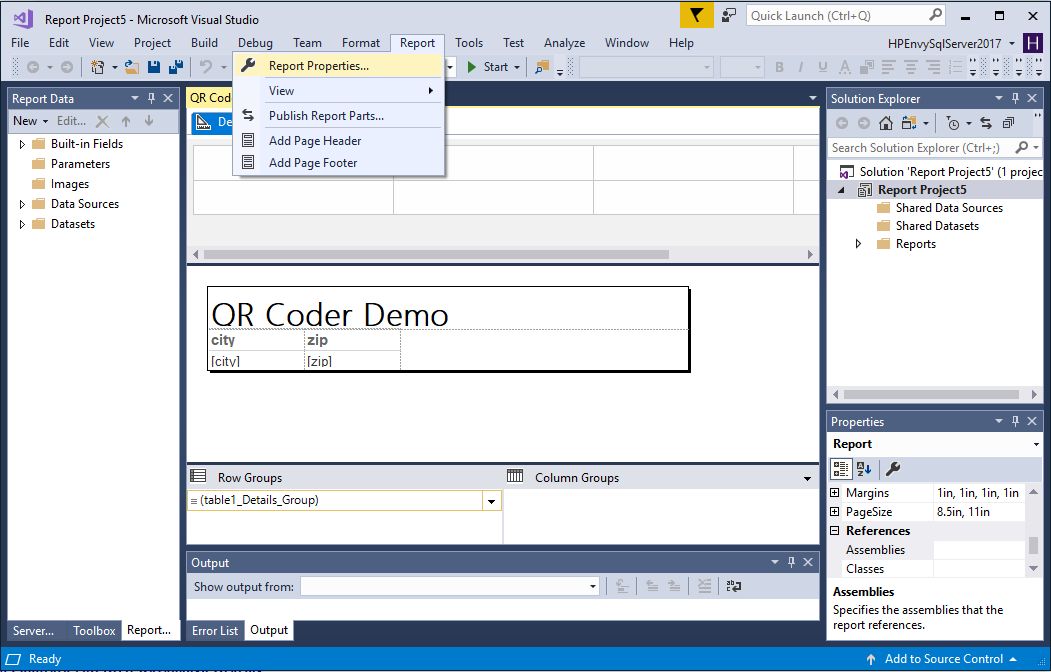The width and height of the screenshot is (1051, 672).
Task: Click the Move Down arrow in Report Data
Action: pyautogui.click(x=149, y=121)
